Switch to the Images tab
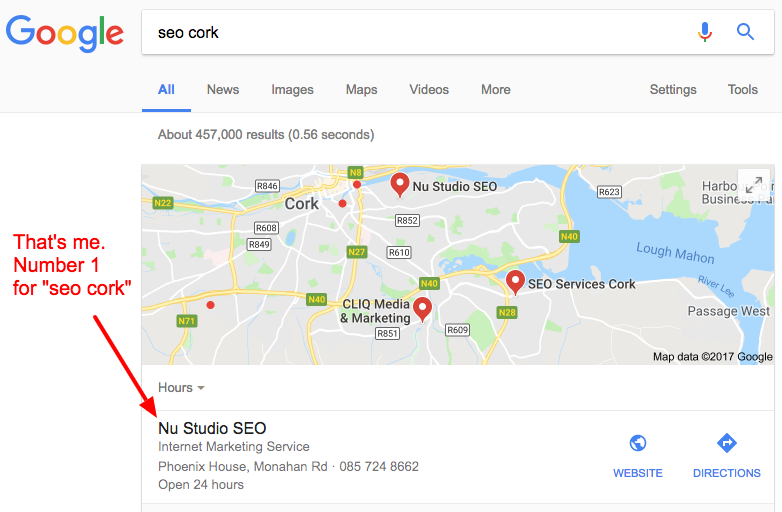This screenshot has height=512, width=782. click(292, 89)
